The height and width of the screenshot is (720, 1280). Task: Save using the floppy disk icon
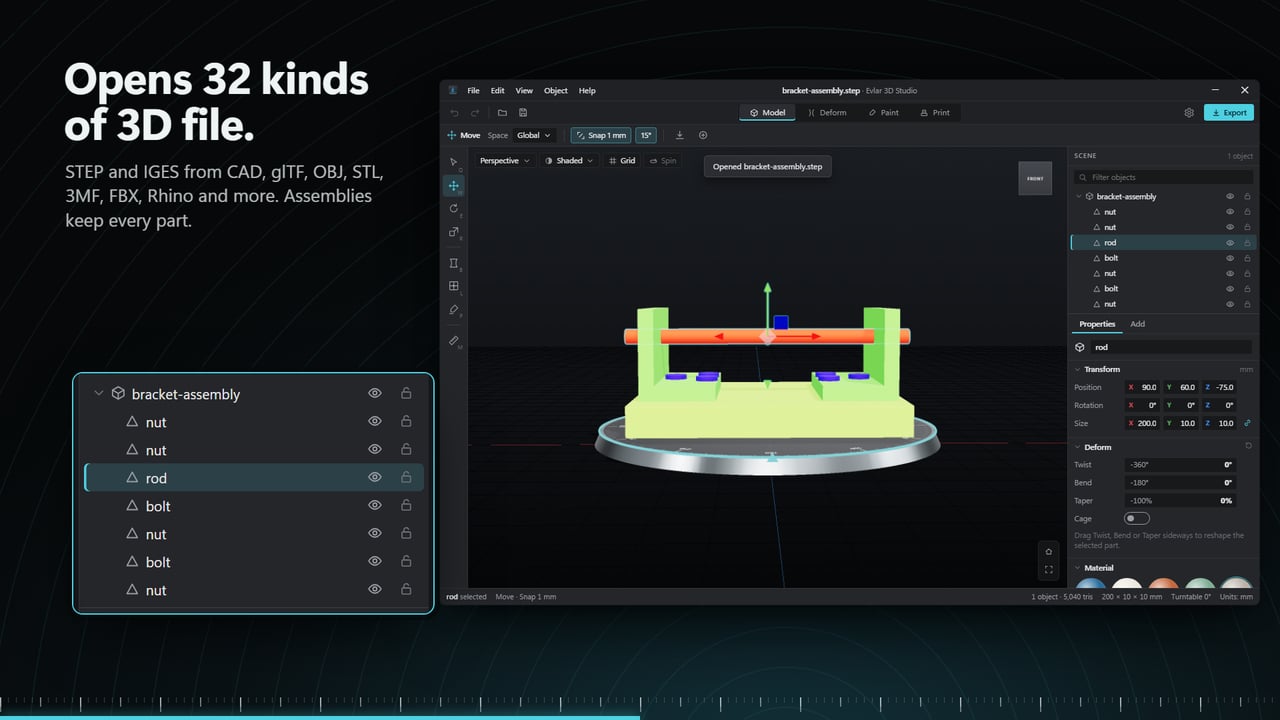523,113
